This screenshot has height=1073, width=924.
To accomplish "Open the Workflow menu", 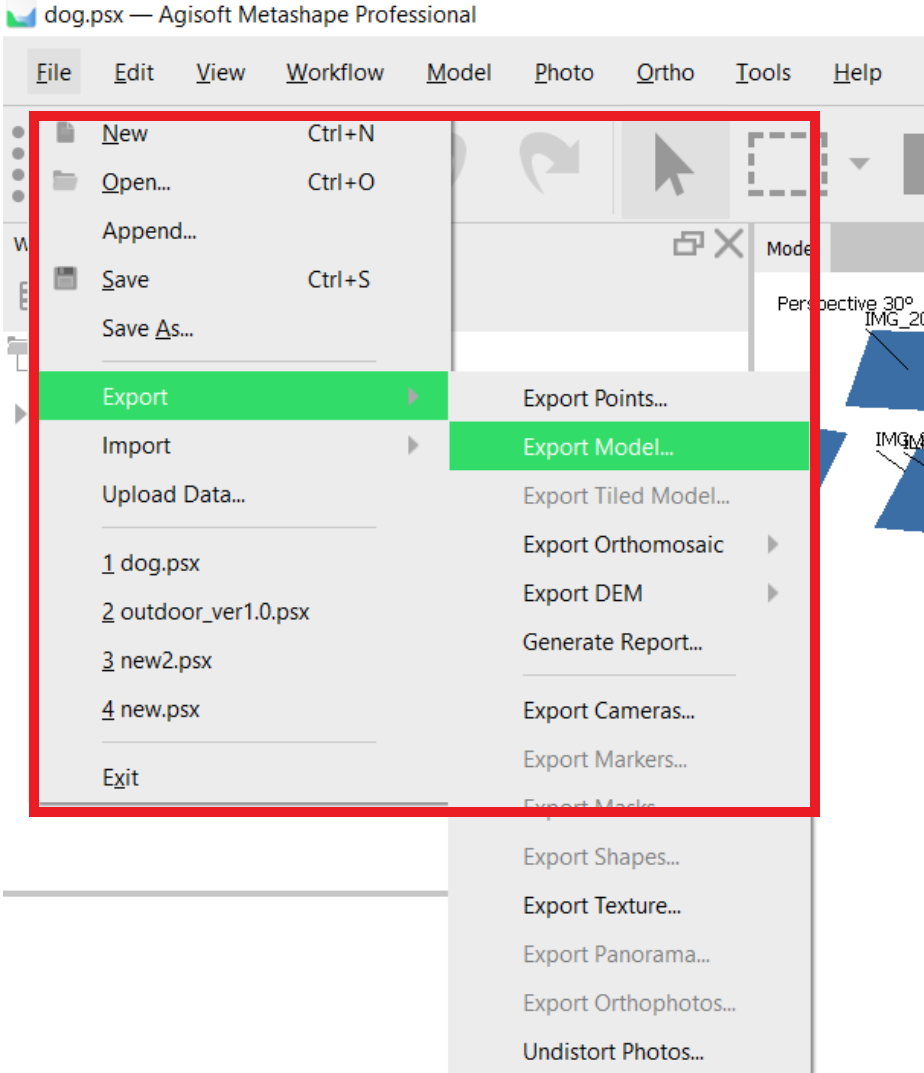I will click(334, 73).
